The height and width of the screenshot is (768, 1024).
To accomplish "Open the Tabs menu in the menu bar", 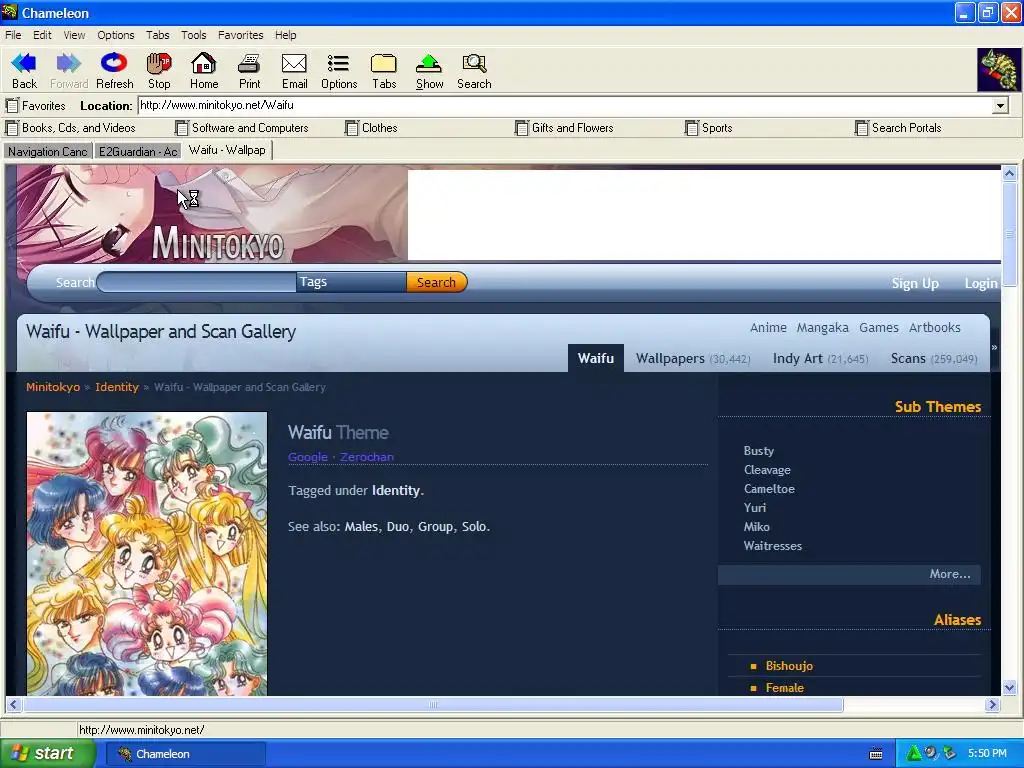I will point(157,35).
